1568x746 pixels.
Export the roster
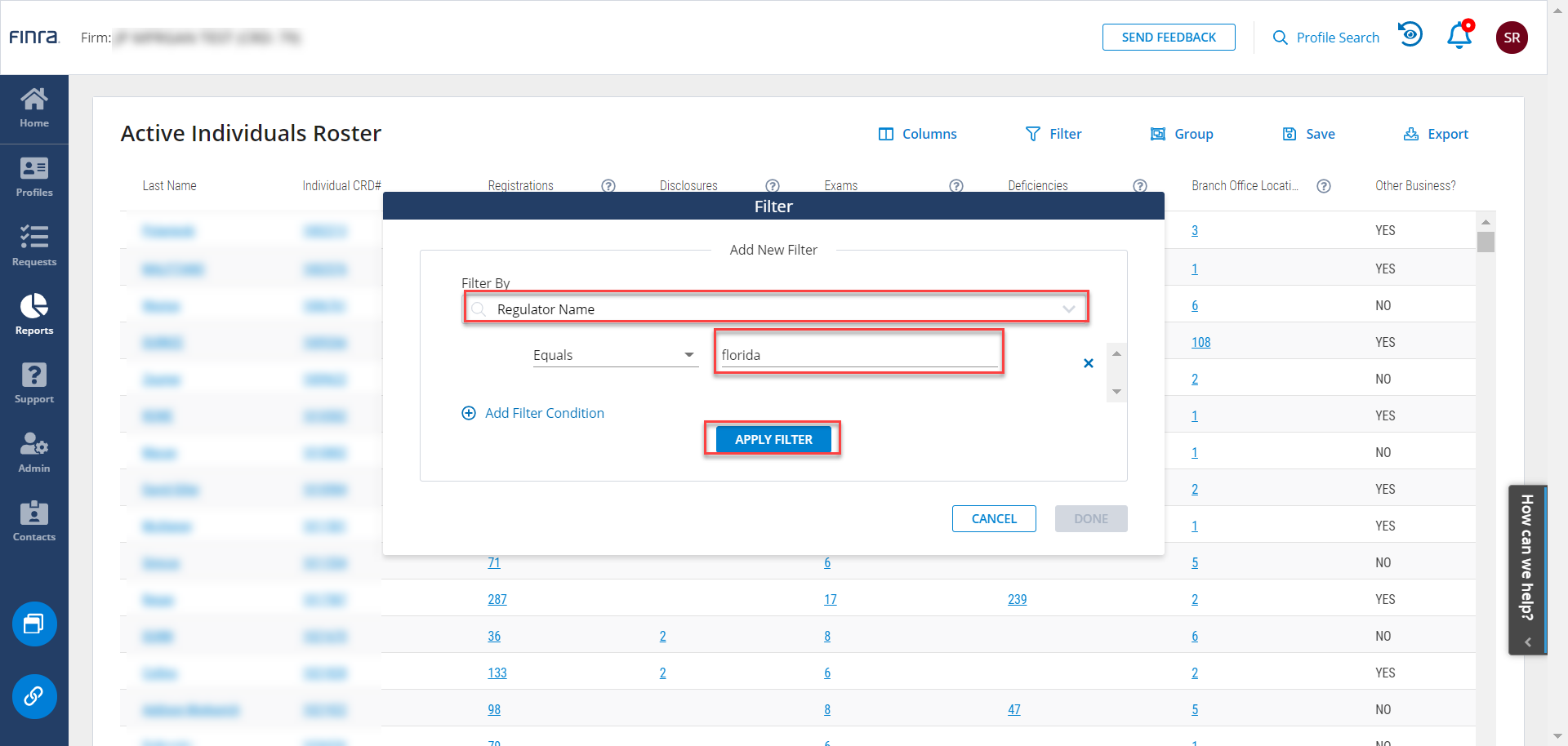(x=1436, y=134)
